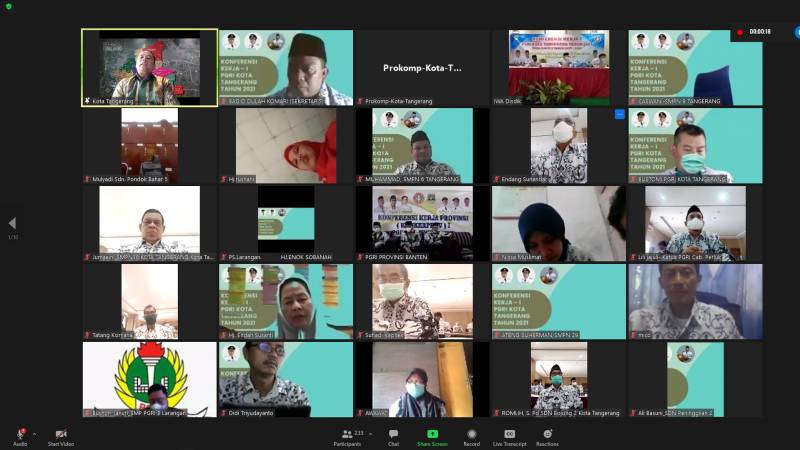Expand the Participants options caret
Screen dimensions: 800x450
click(x=372, y=433)
